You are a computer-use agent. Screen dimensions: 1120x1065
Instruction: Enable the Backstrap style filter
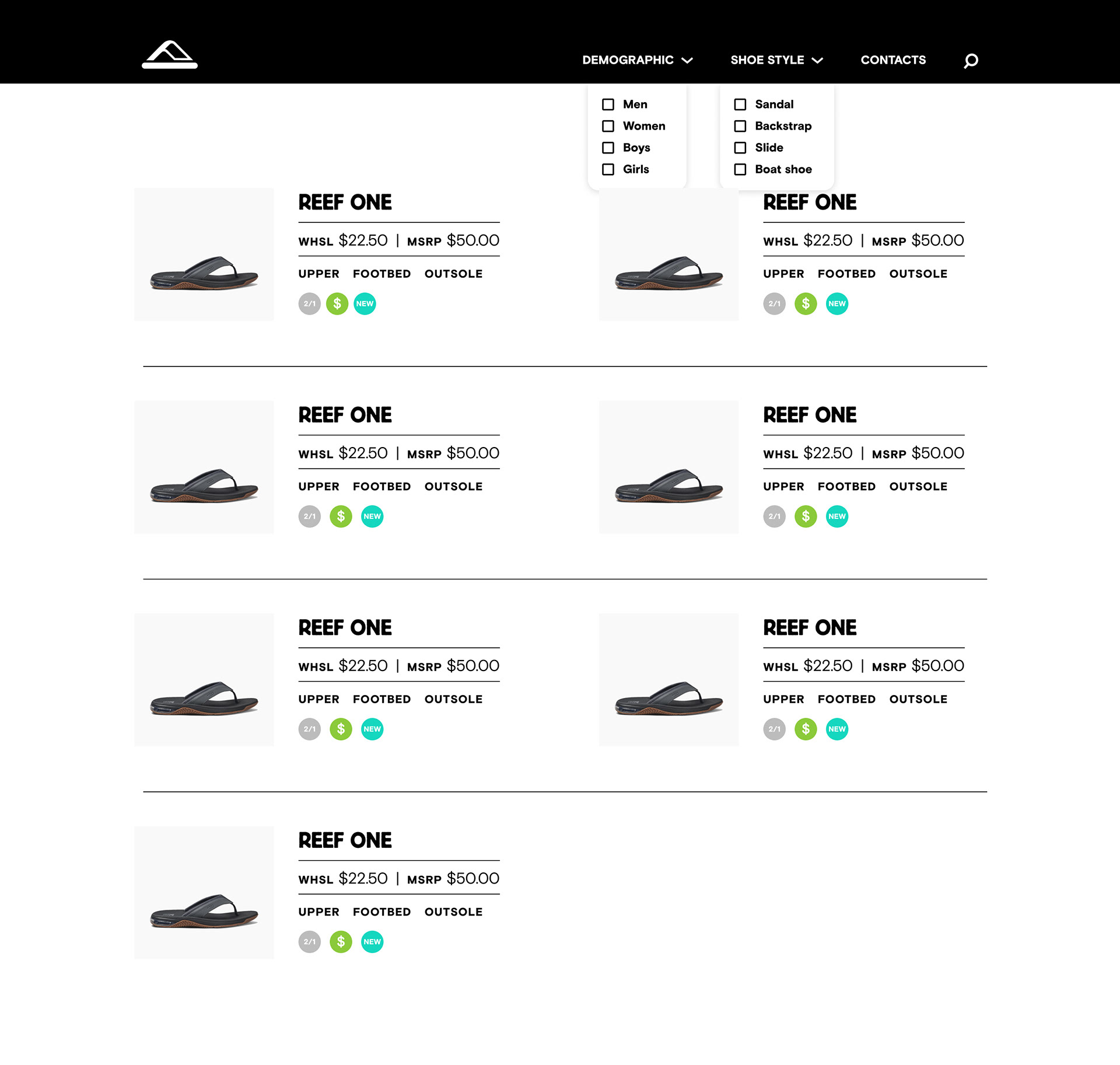(740, 126)
